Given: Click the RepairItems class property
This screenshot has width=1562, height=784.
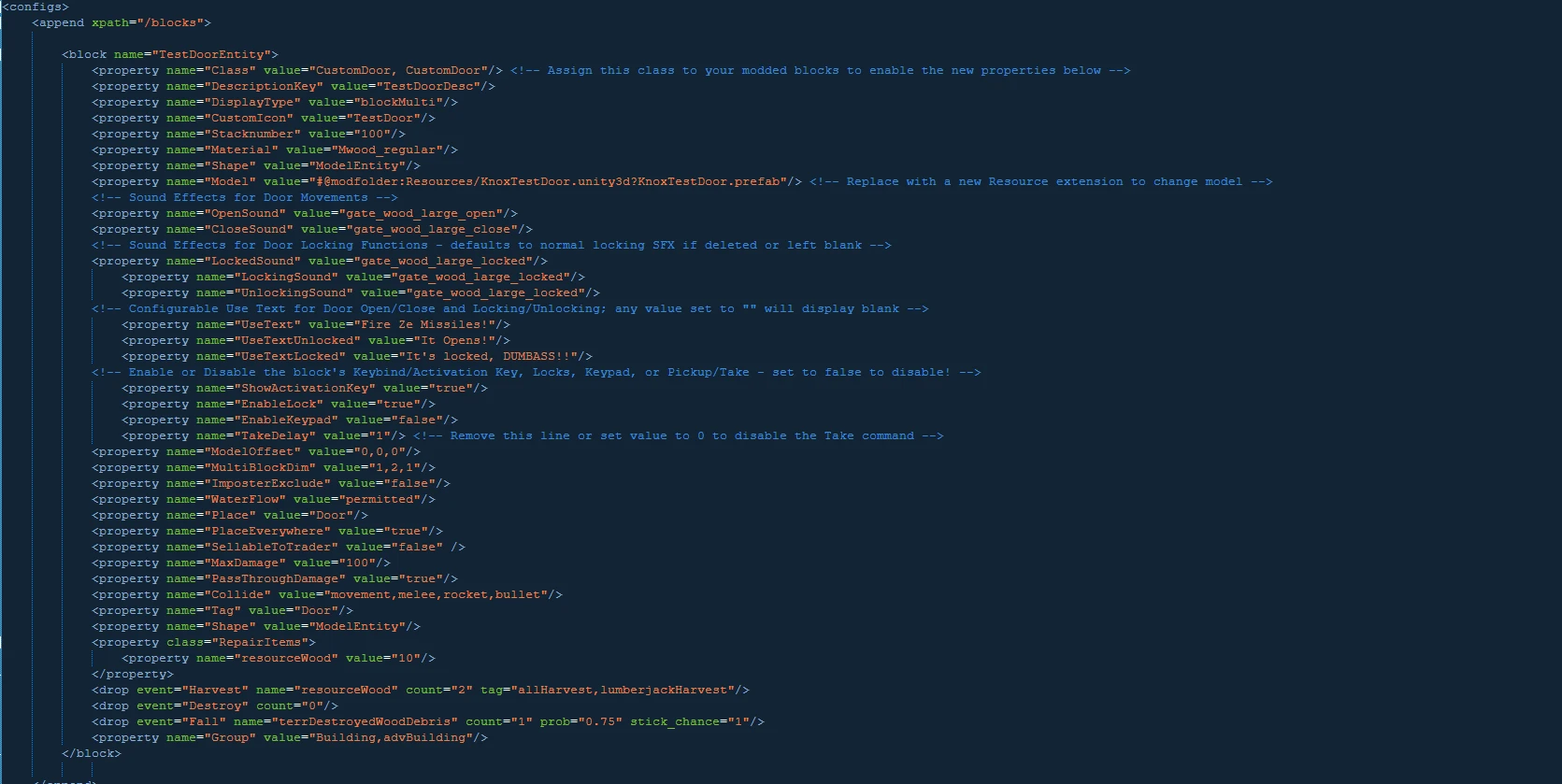Looking at the screenshot, I should [204, 642].
